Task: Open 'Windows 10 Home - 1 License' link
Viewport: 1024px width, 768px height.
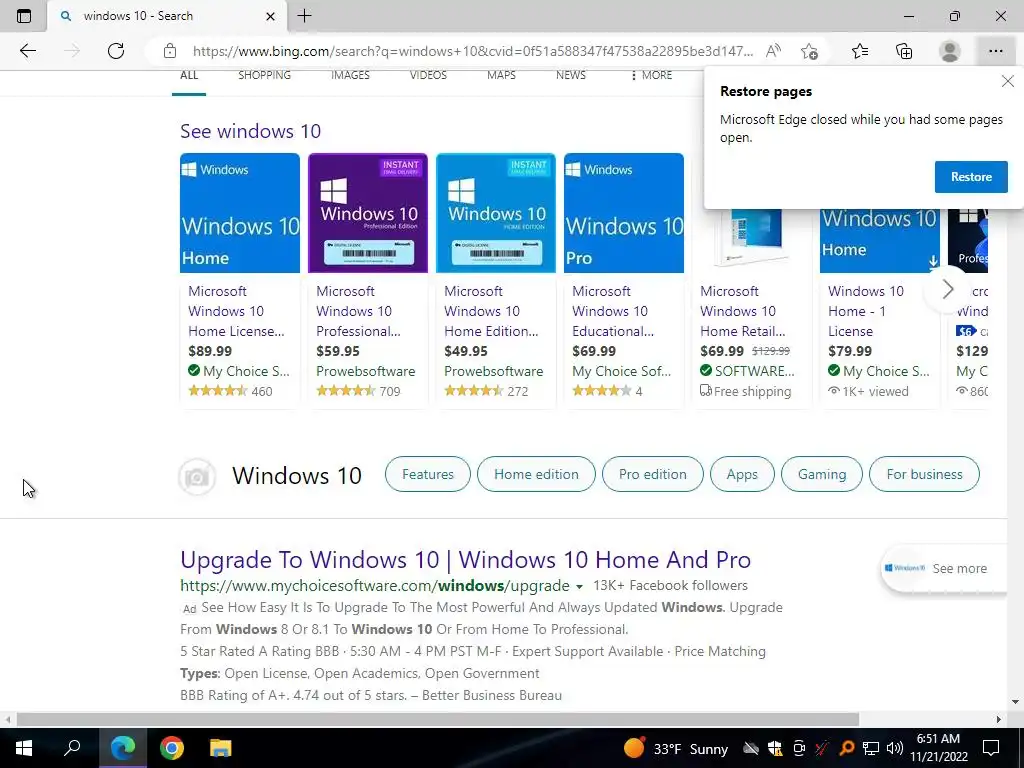Action: point(866,311)
